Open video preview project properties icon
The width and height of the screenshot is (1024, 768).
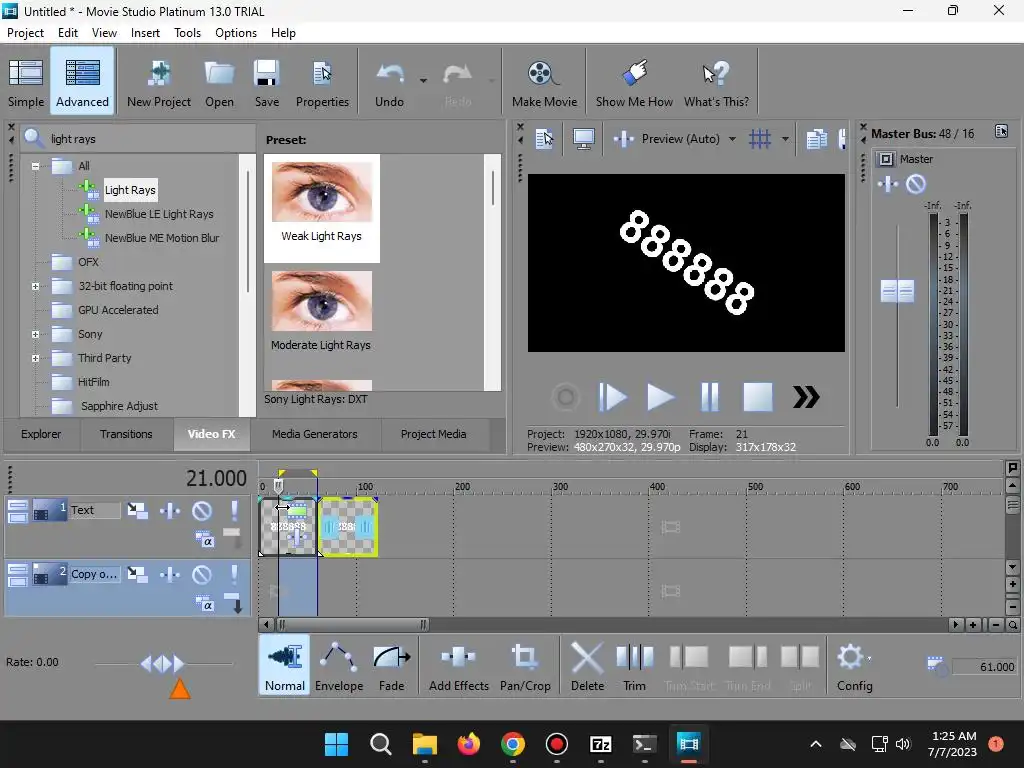(544, 139)
